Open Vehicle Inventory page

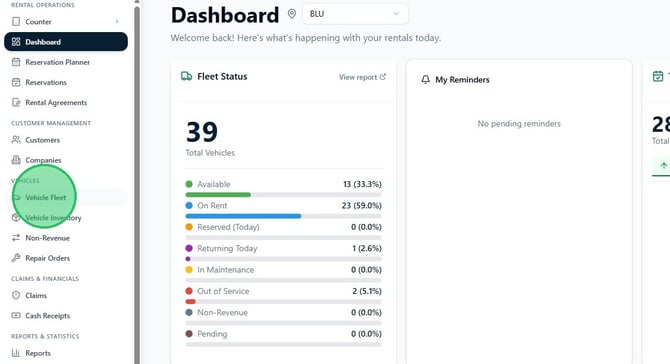point(66,217)
